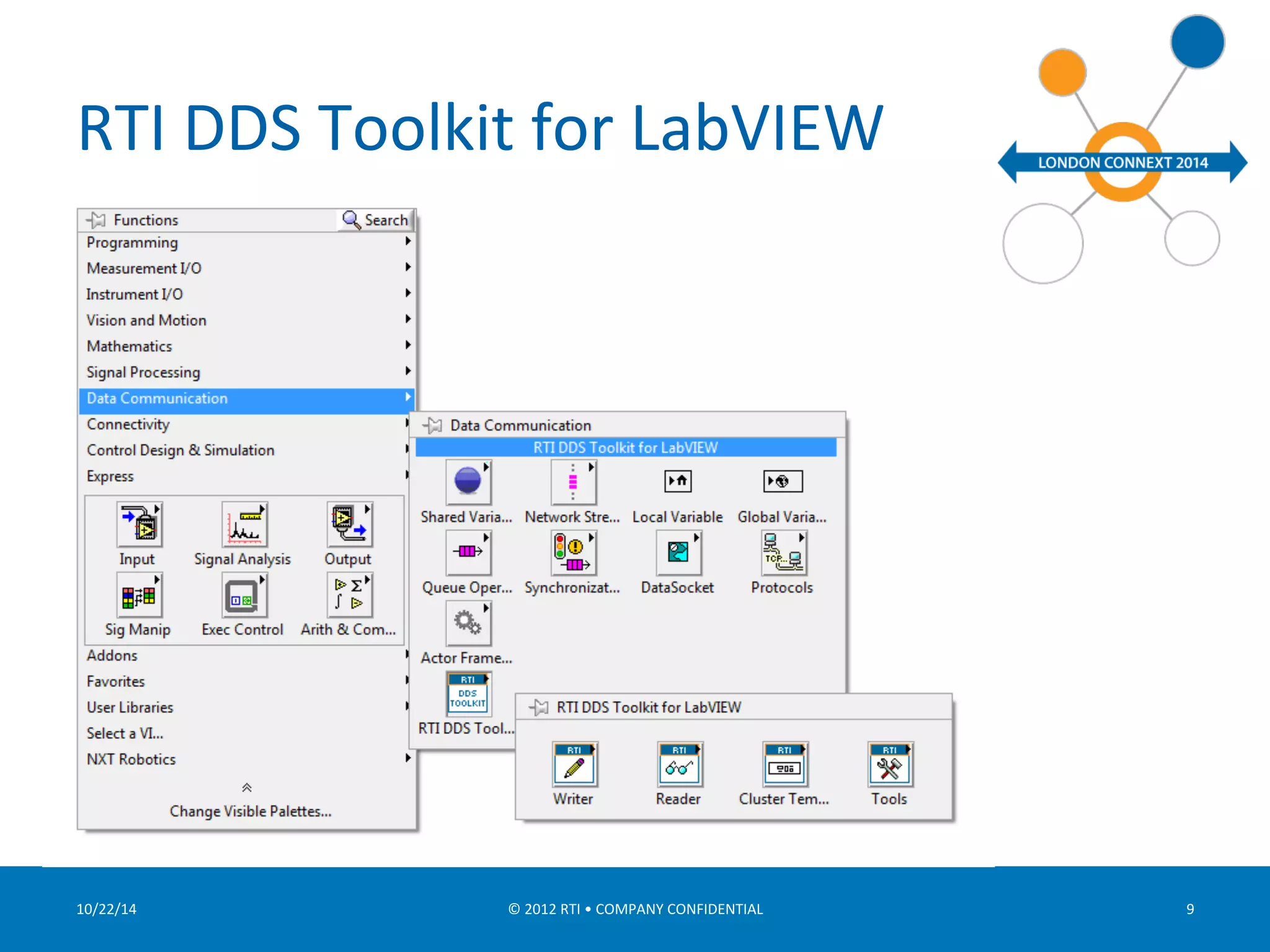Screen dimensions: 1270x952
Task: Open the Actor Framework palette icon
Action: click(468, 624)
